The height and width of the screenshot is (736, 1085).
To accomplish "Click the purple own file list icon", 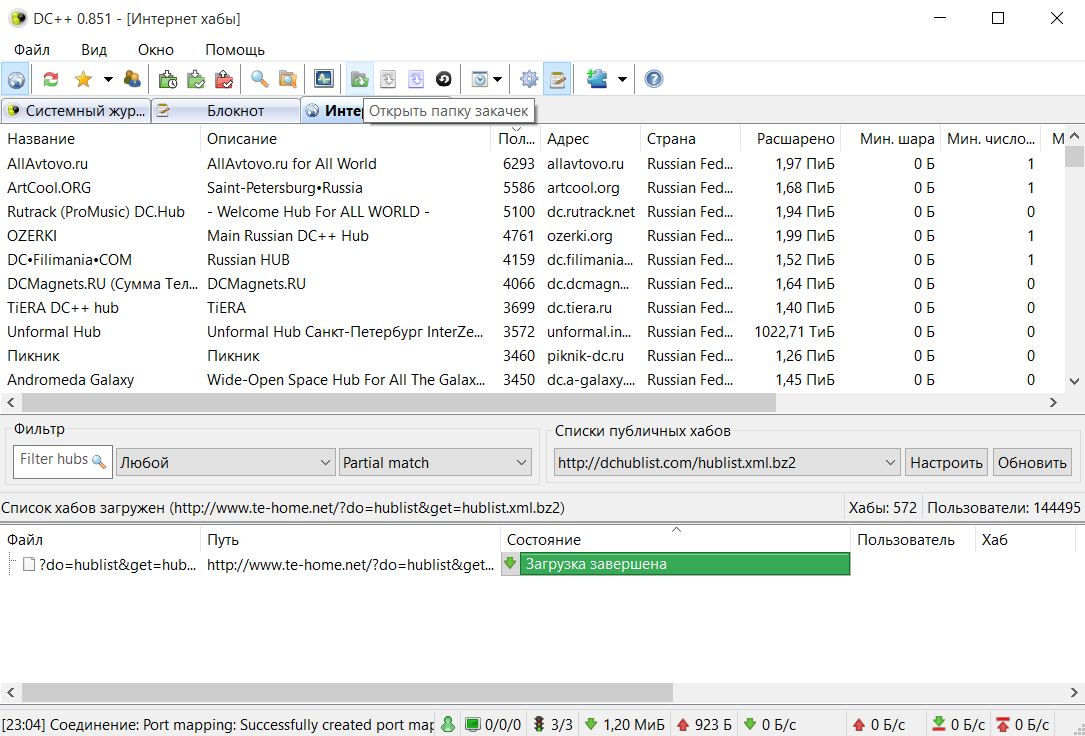I will point(415,80).
